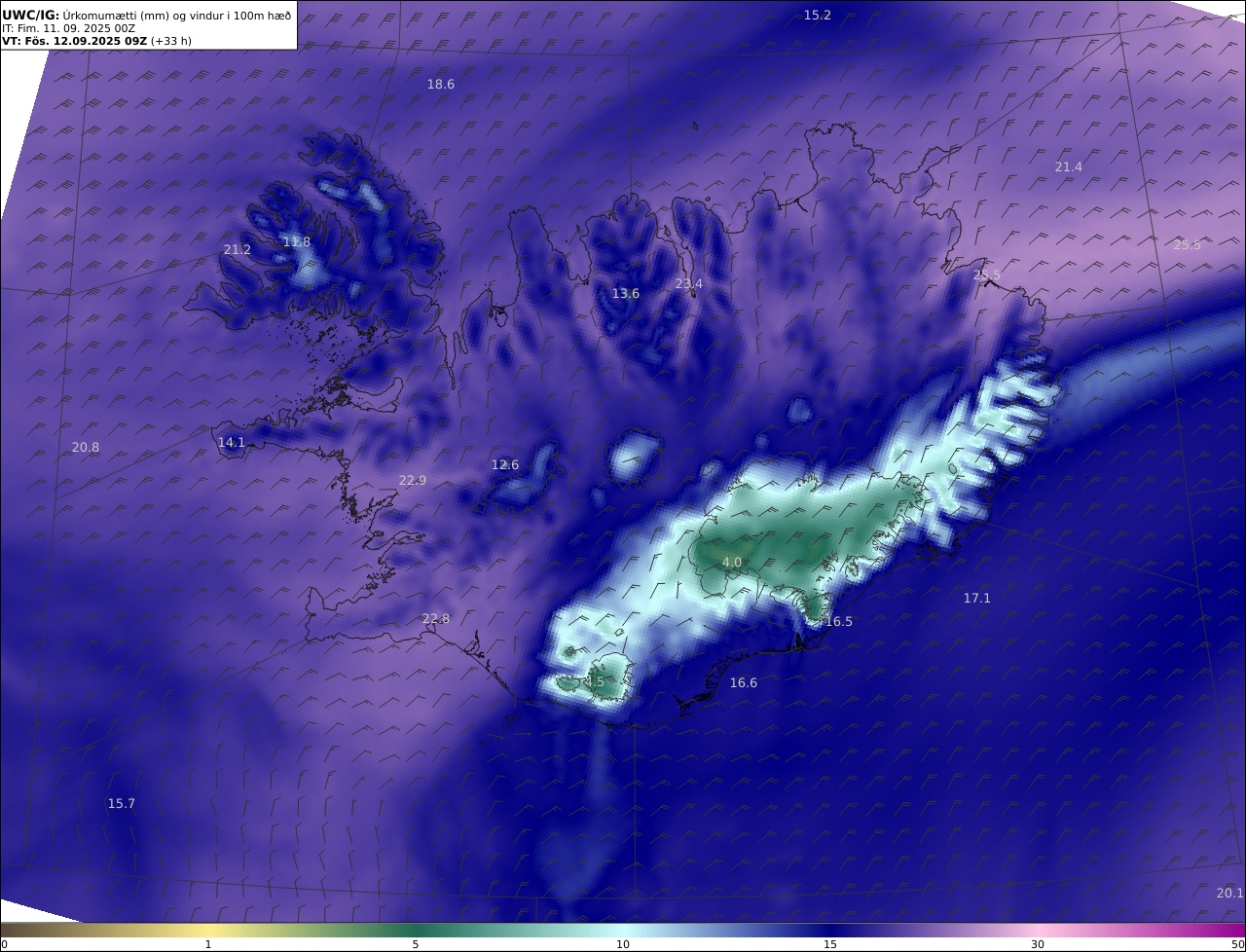Screen dimensions: 1246x952
Task: Click the colorbar tick label 1
Action: [208, 944]
